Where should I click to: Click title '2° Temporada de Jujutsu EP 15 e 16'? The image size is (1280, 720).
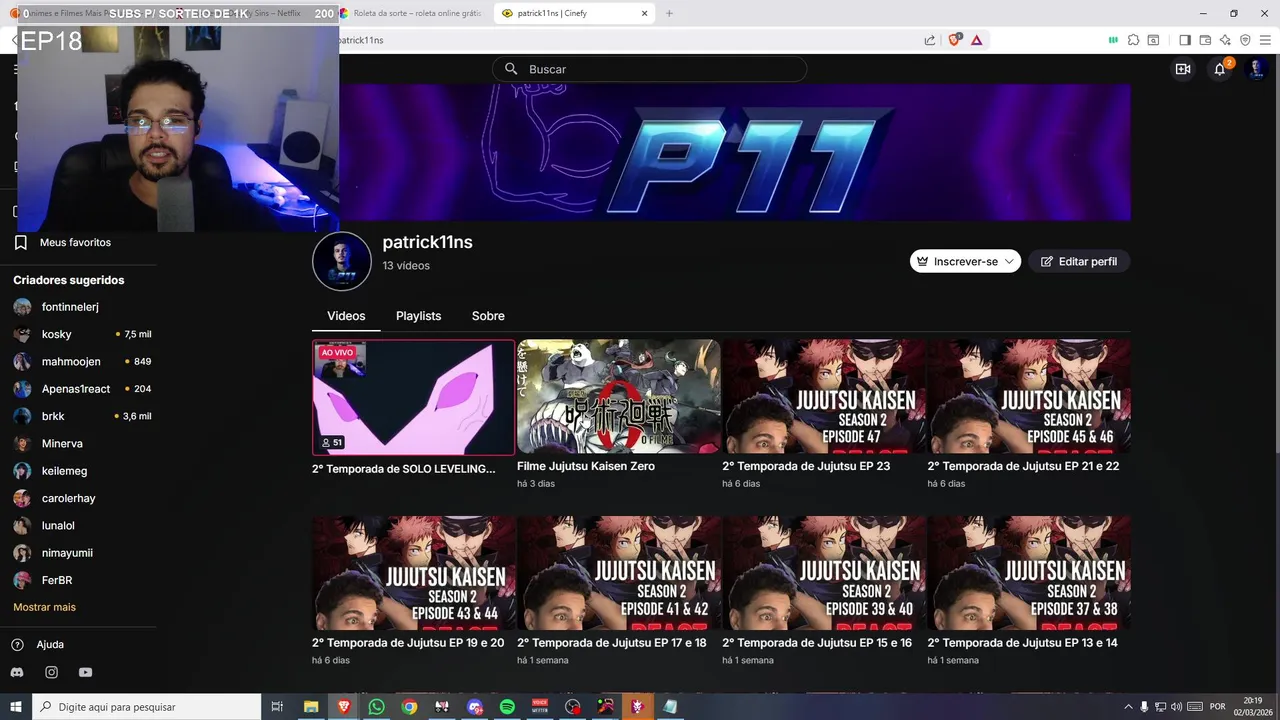tap(817, 643)
